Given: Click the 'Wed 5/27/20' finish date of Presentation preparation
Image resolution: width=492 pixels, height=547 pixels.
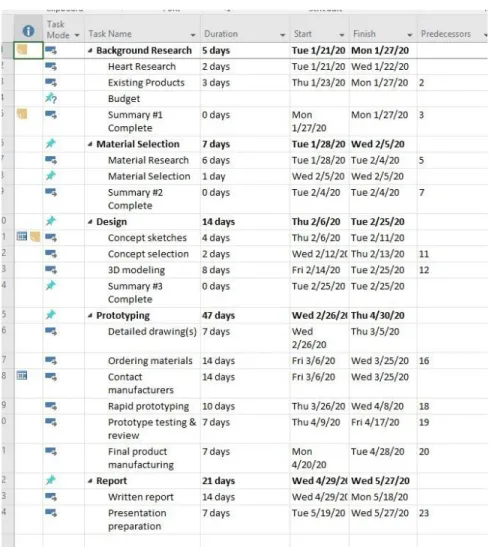Looking at the screenshot, I should (x=380, y=513).
